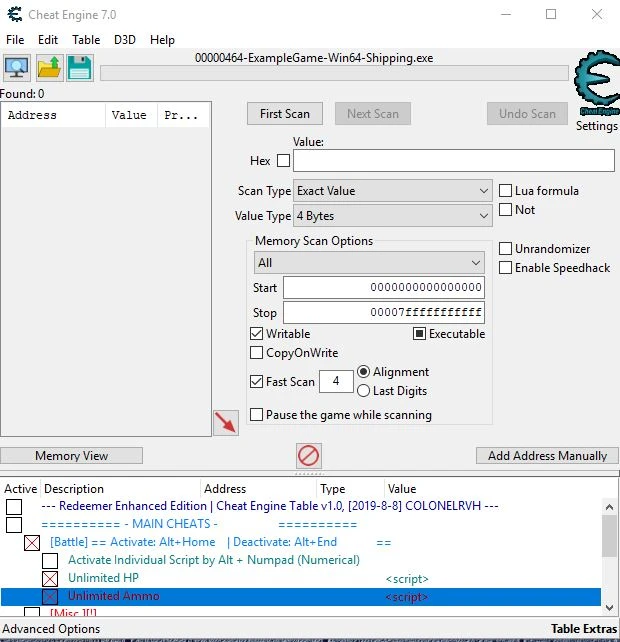Click the Fast Scan alignment value field
The width and height of the screenshot is (620, 642).
pos(336,381)
